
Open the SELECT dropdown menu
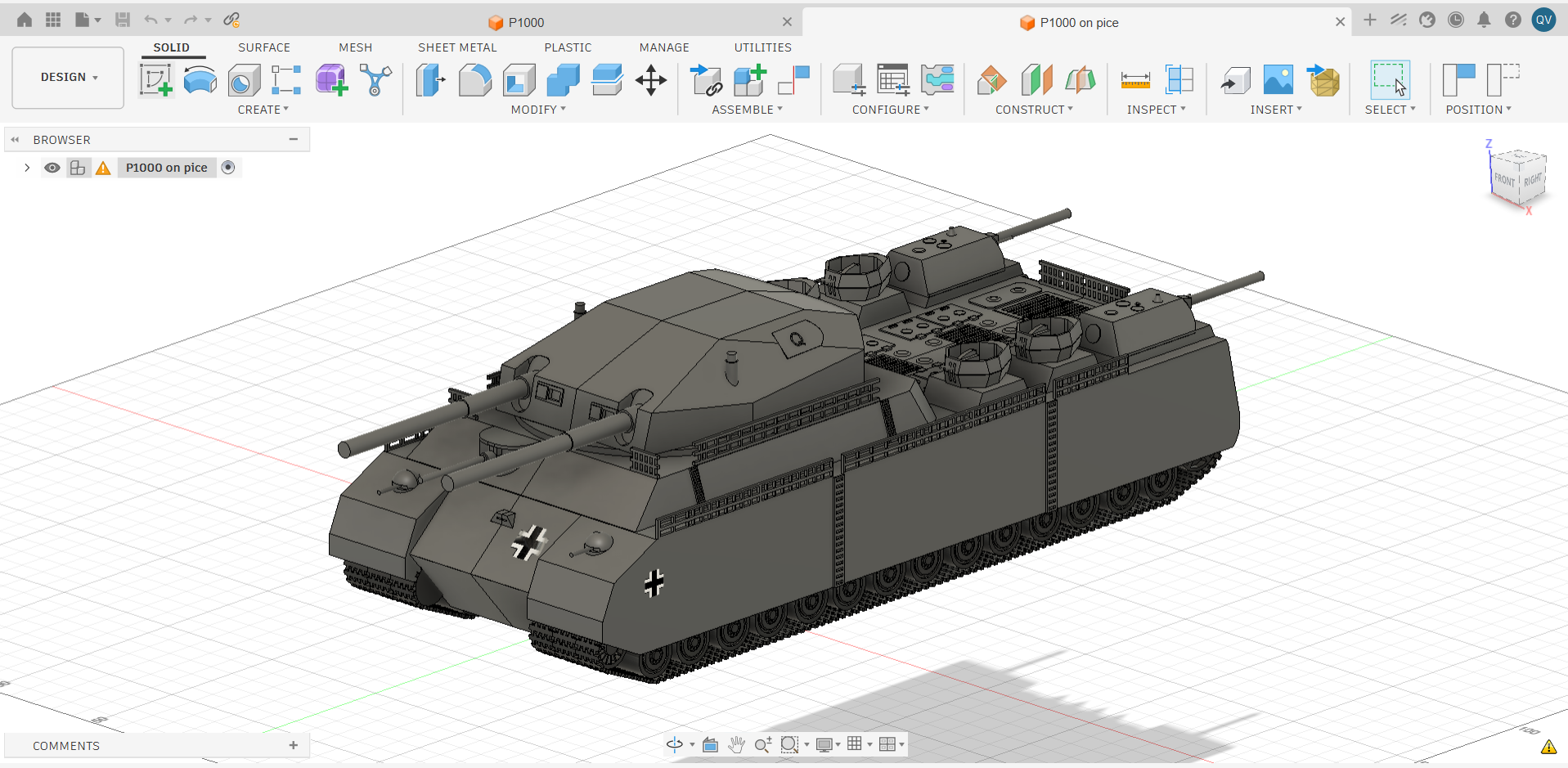[x=1390, y=110]
